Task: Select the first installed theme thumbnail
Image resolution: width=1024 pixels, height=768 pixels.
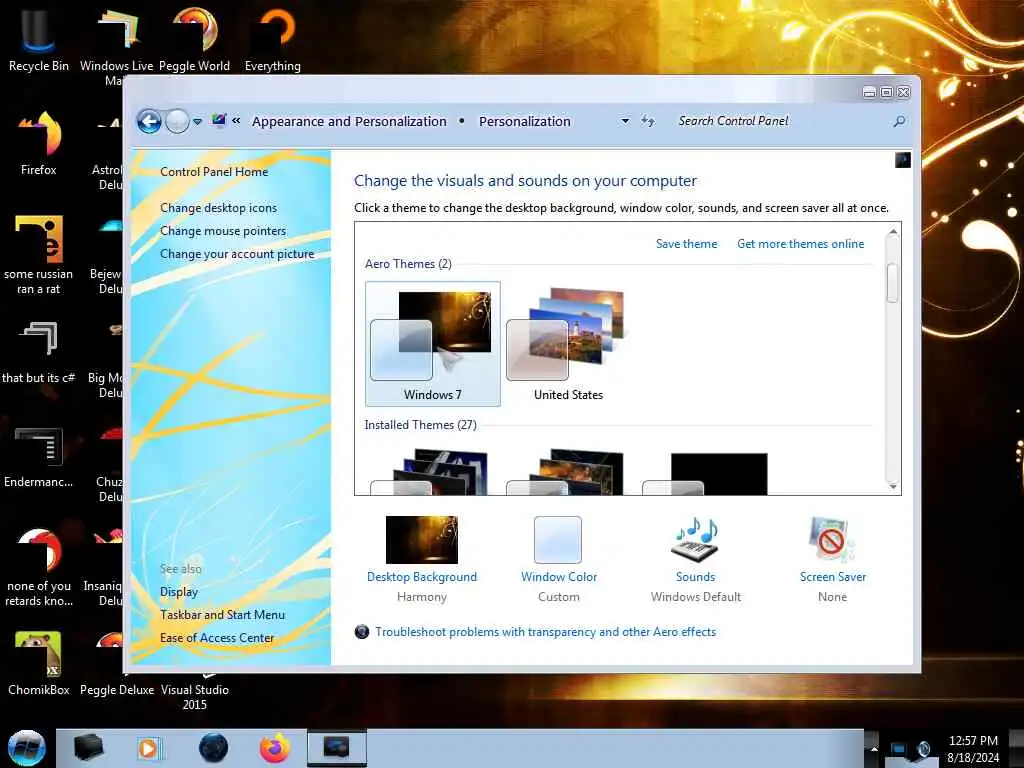Action: 430,472
